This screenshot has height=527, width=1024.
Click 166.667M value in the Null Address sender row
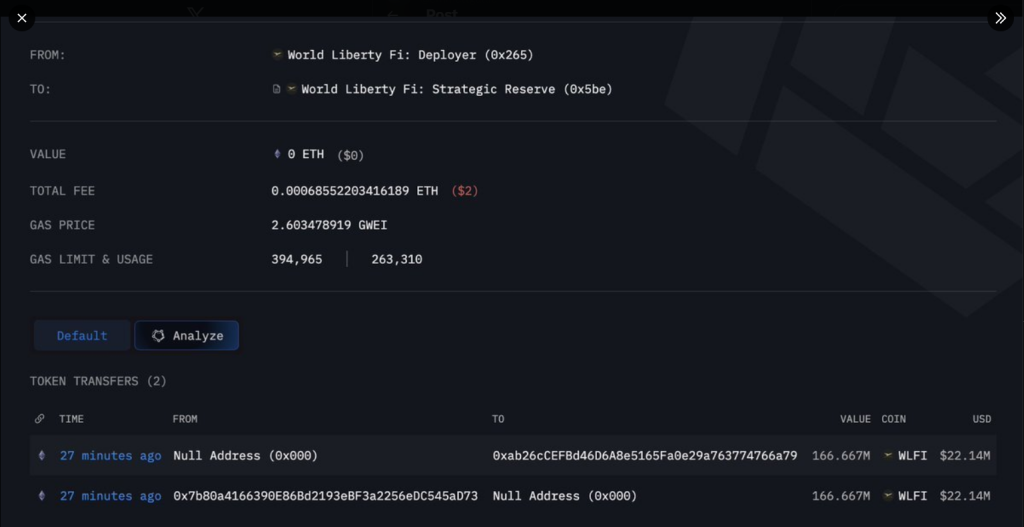coord(841,456)
